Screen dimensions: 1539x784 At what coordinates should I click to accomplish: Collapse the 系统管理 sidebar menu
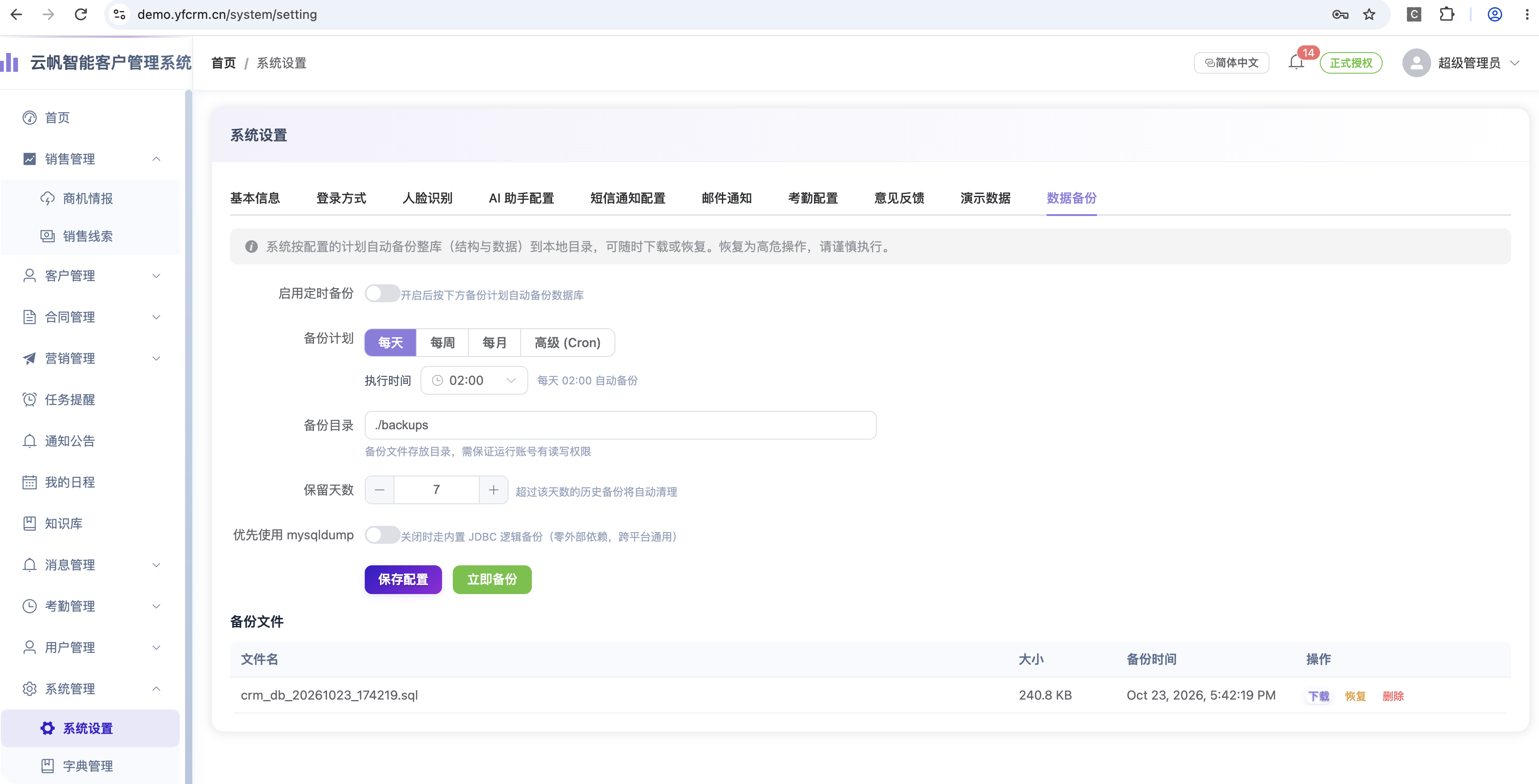pyautogui.click(x=156, y=689)
